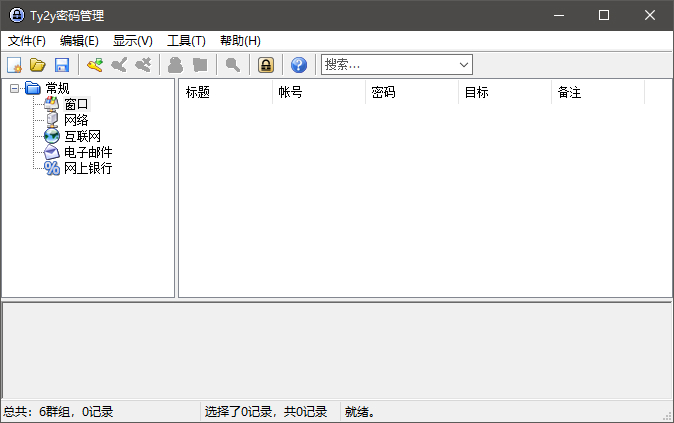
Task: Open the 显示(V) menu
Action: [132, 41]
